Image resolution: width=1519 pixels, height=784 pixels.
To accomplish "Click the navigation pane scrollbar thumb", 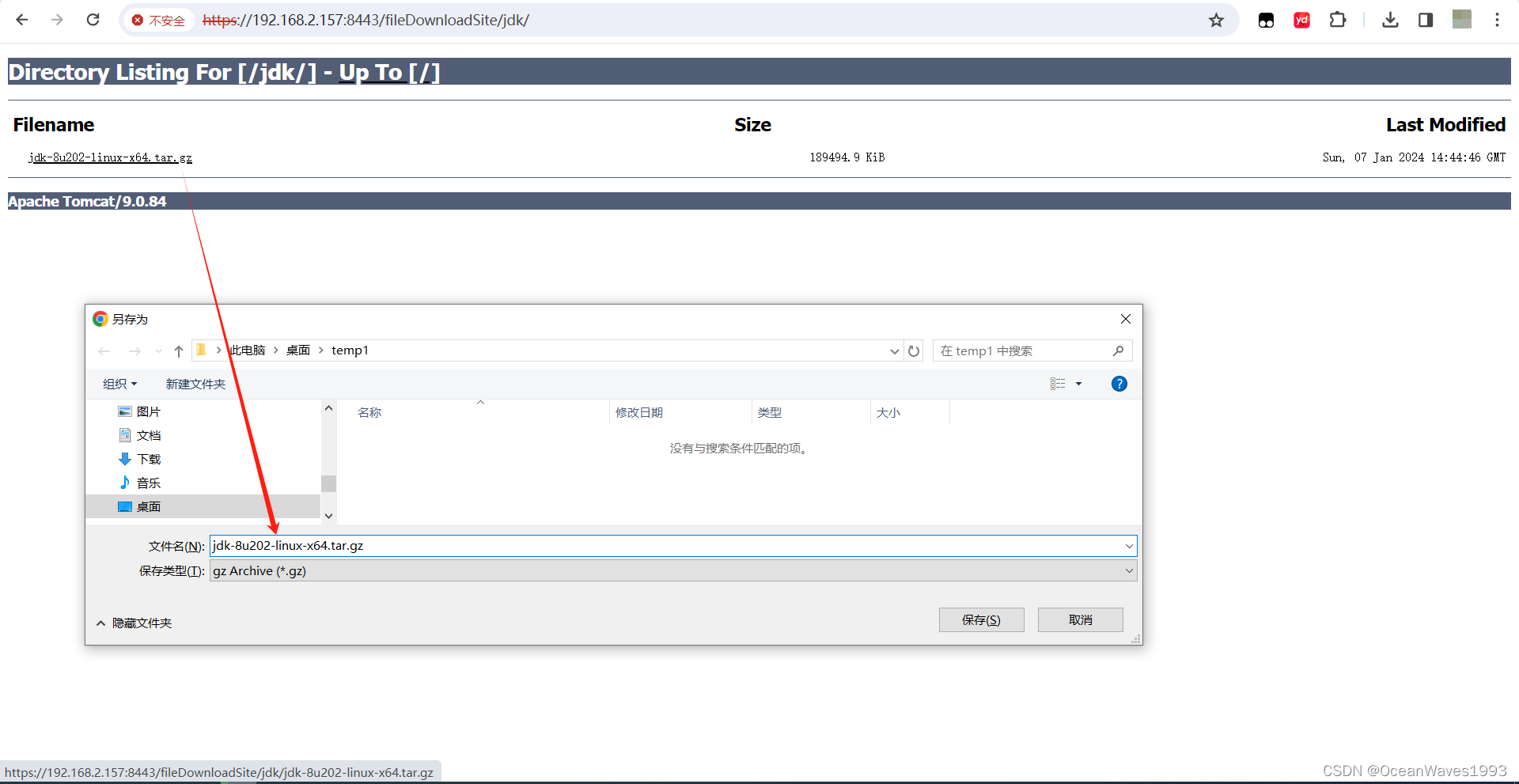I will 328,483.
